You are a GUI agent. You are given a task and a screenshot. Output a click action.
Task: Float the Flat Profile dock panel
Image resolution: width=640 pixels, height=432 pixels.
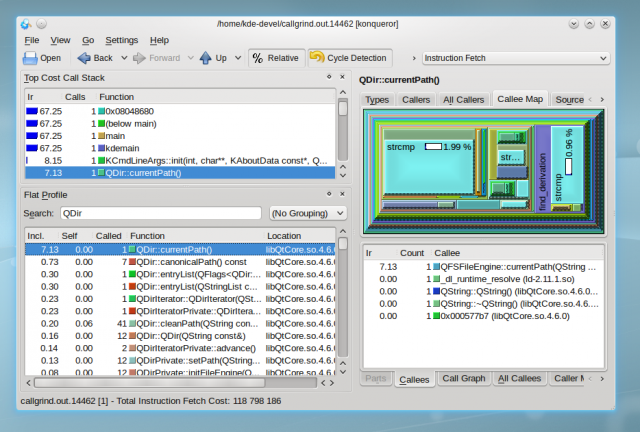pos(329,194)
